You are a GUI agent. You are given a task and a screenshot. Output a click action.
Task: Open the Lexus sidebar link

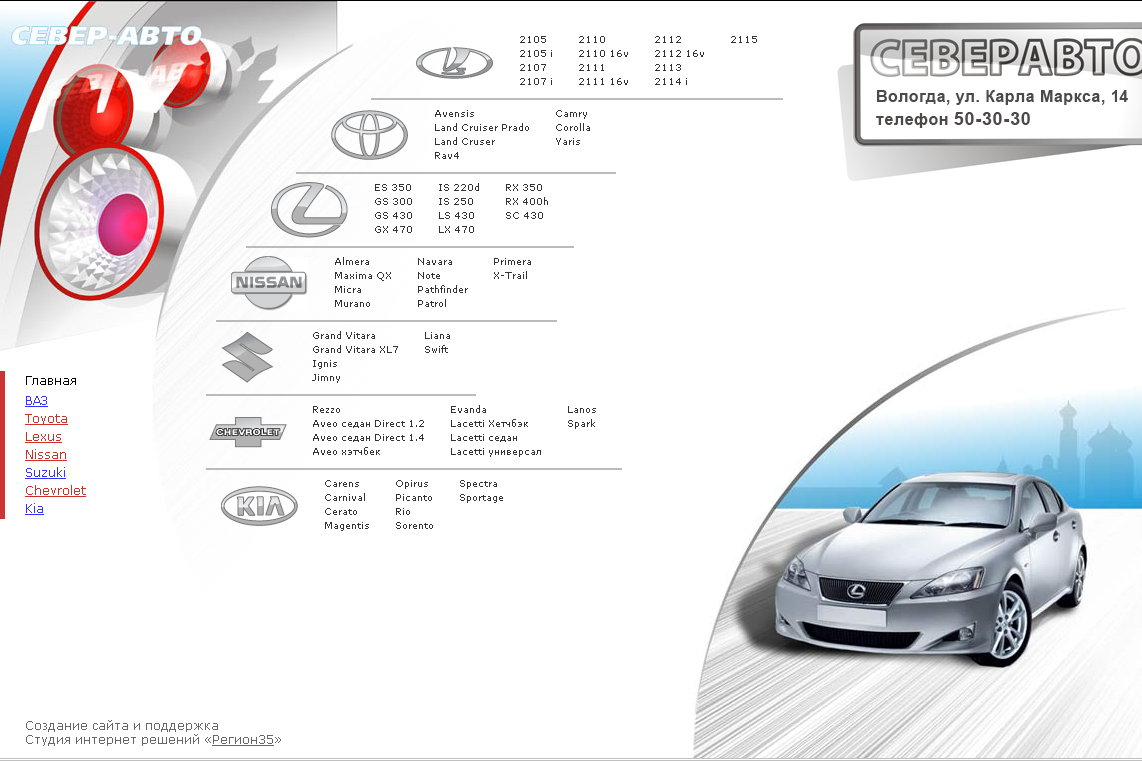tap(43, 437)
